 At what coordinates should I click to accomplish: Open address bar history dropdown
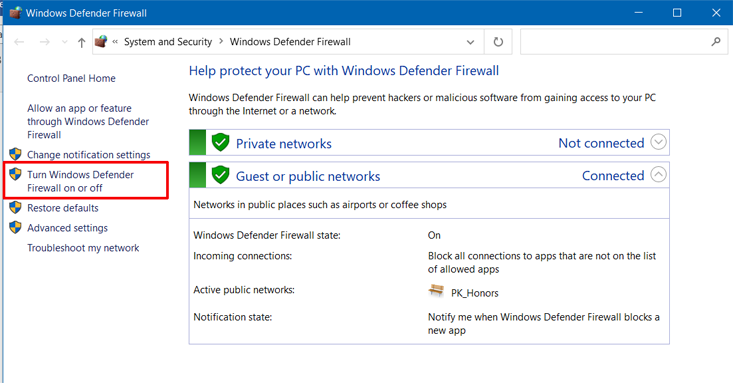470,42
